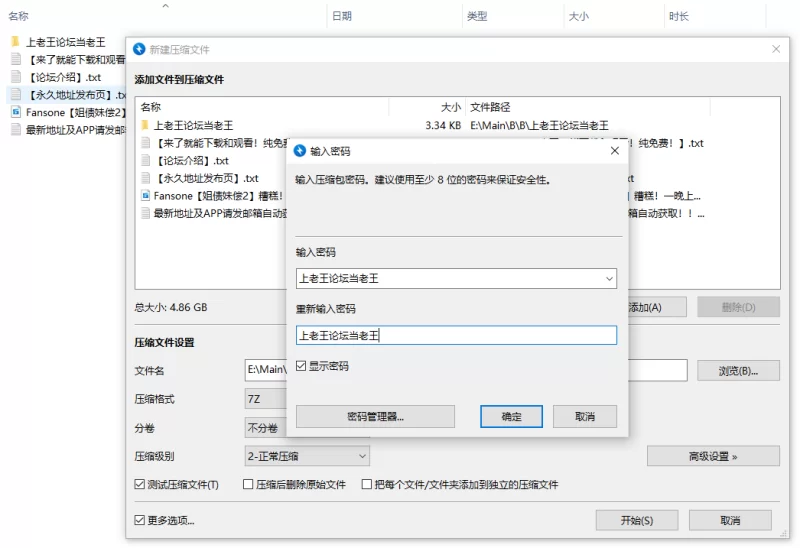
Task: Expand the 输入密码 combo box dropdown
Action: pyautogui.click(x=608, y=278)
